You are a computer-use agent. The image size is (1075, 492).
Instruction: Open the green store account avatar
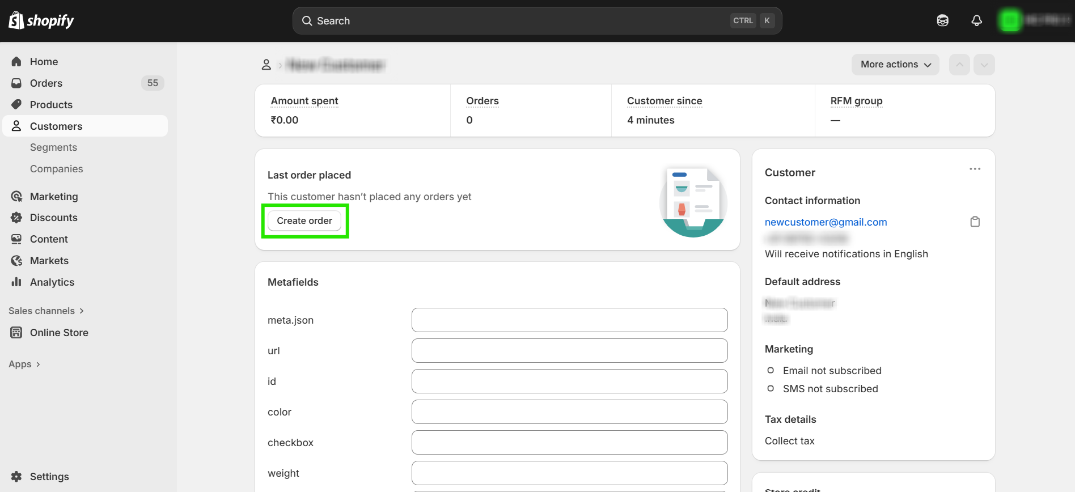pyautogui.click(x=1010, y=21)
